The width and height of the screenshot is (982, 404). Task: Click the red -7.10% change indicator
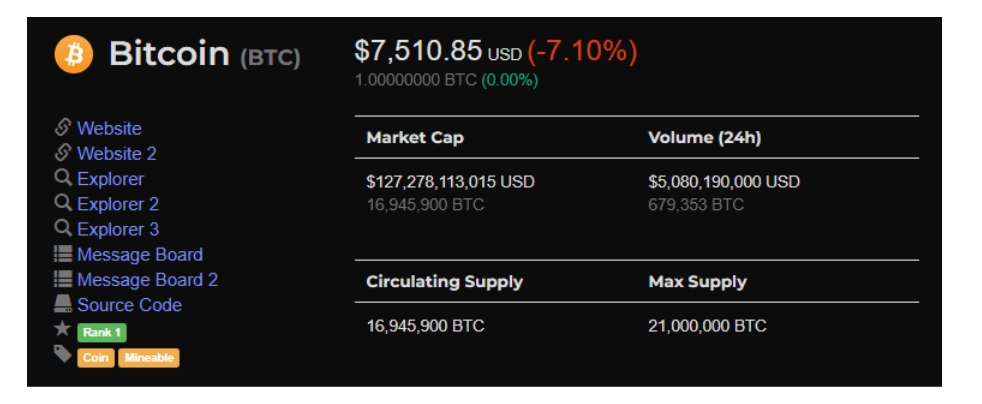[582, 51]
